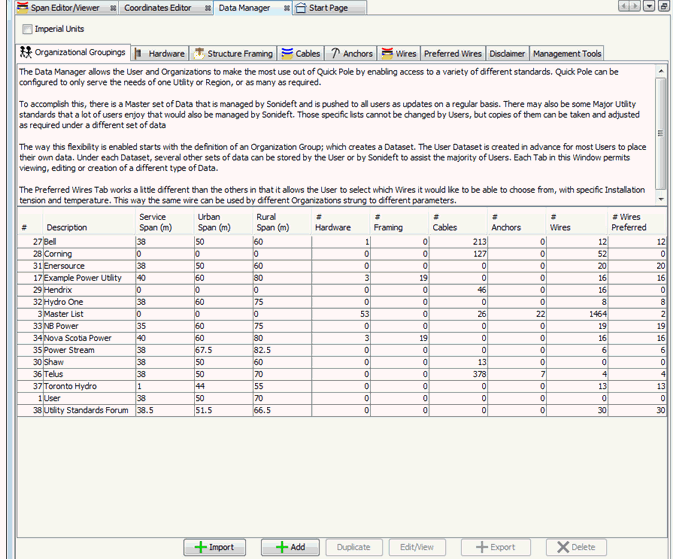Click the X icon on Delete

(x=563, y=547)
